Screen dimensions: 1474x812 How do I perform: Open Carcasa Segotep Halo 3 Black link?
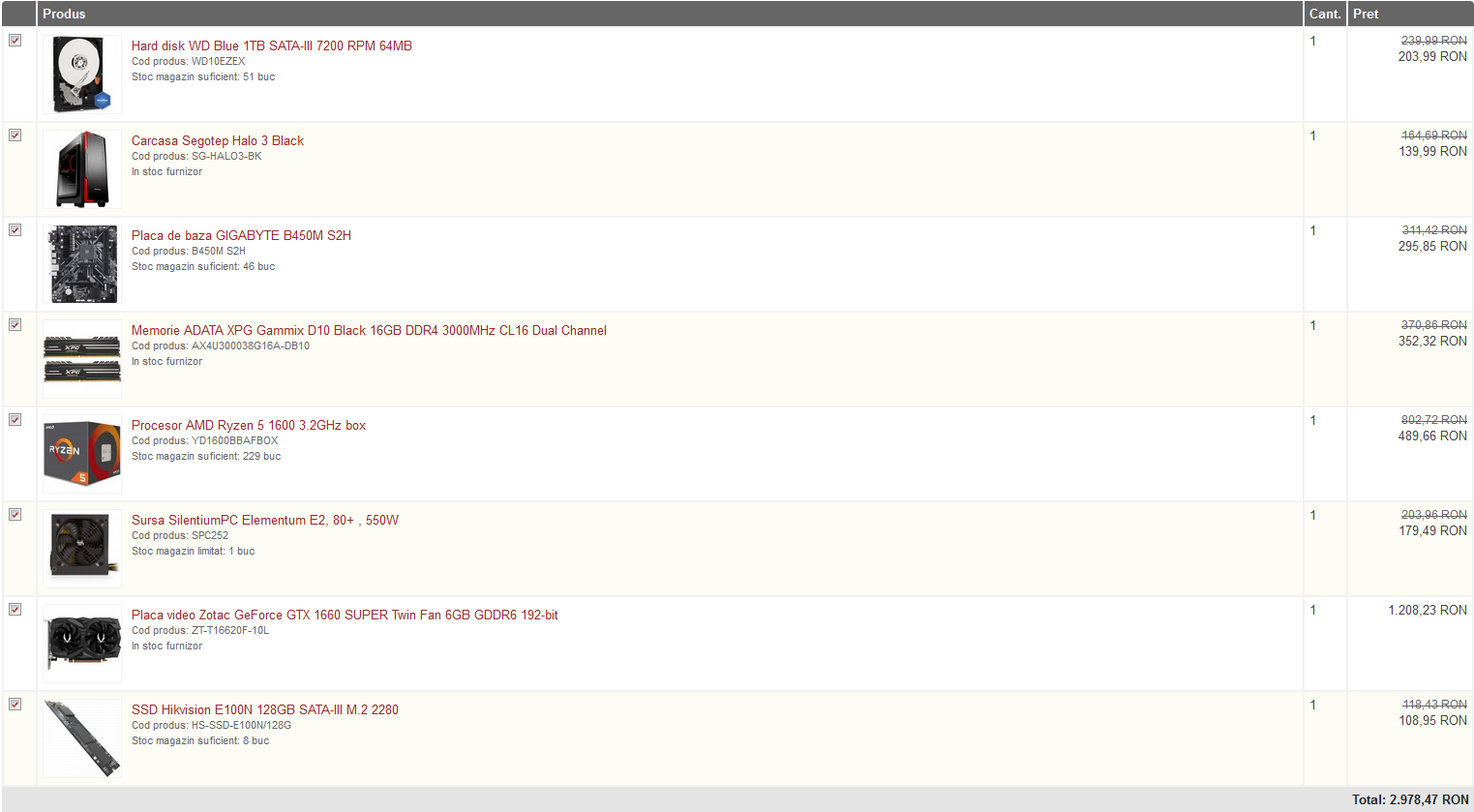[x=218, y=140]
